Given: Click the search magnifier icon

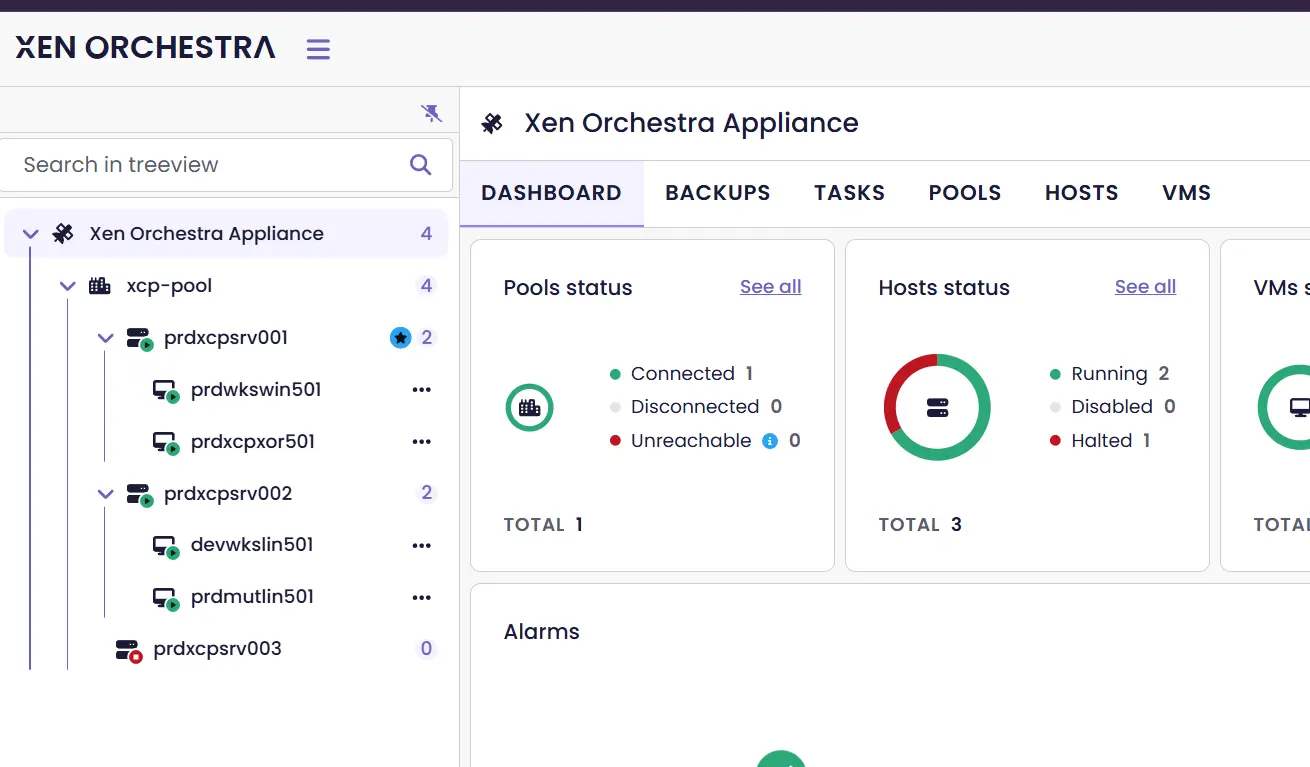Looking at the screenshot, I should coord(421,165).
